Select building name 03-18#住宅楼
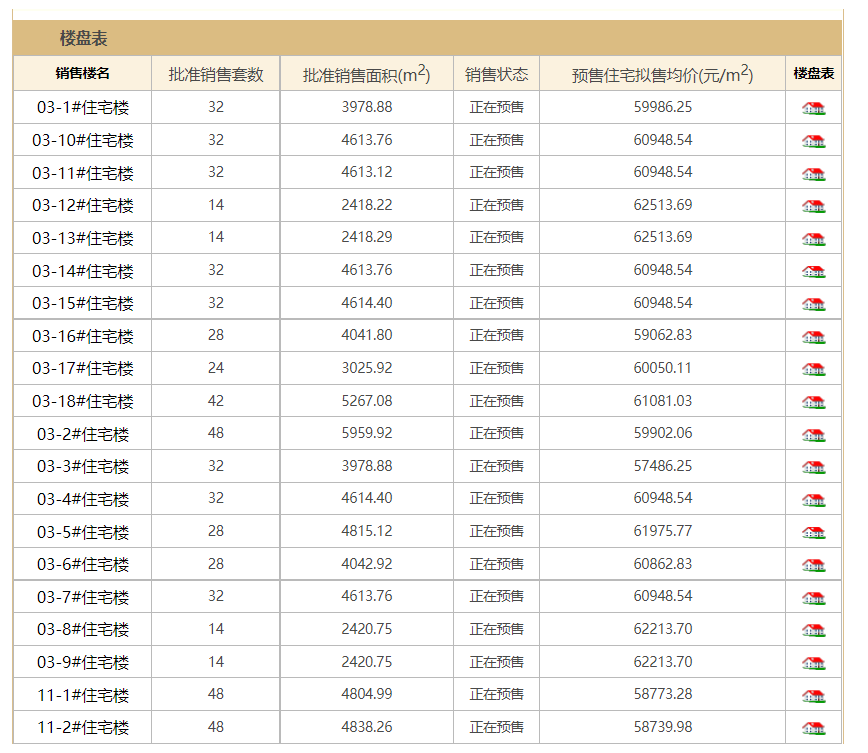 tap(83, 401)
